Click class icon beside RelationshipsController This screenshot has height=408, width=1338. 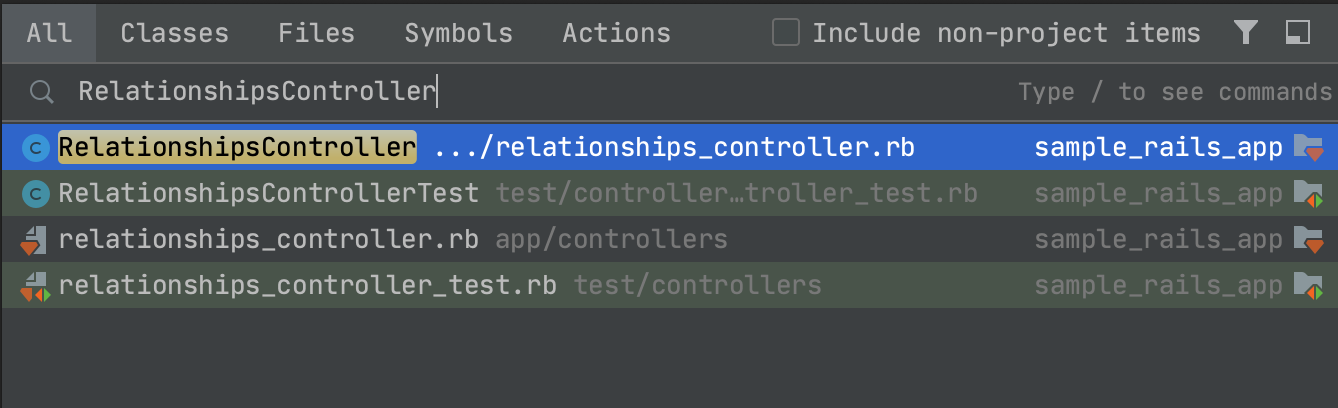36,148
